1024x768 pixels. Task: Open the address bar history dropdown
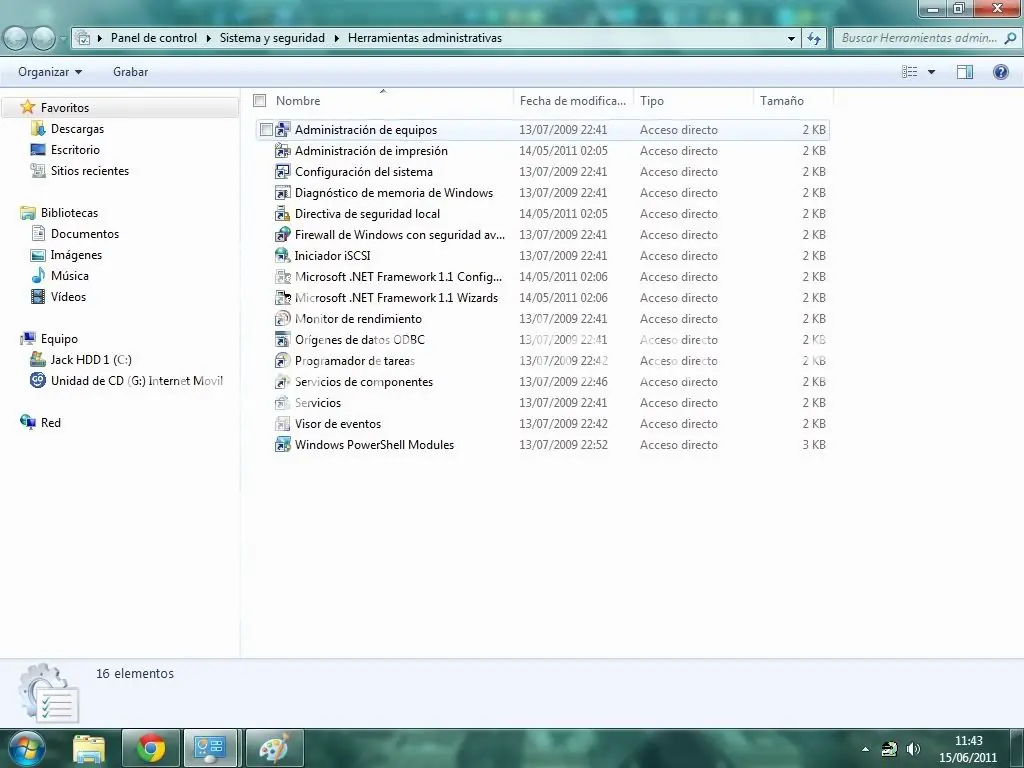tap(792, 38)
